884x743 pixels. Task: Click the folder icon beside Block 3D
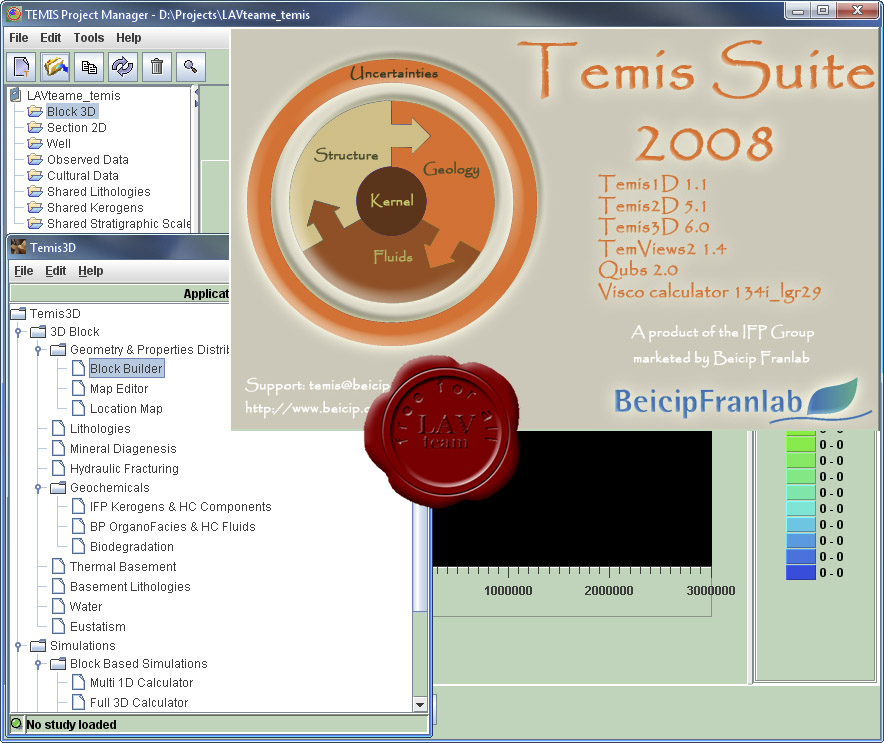tap(35, 112)
